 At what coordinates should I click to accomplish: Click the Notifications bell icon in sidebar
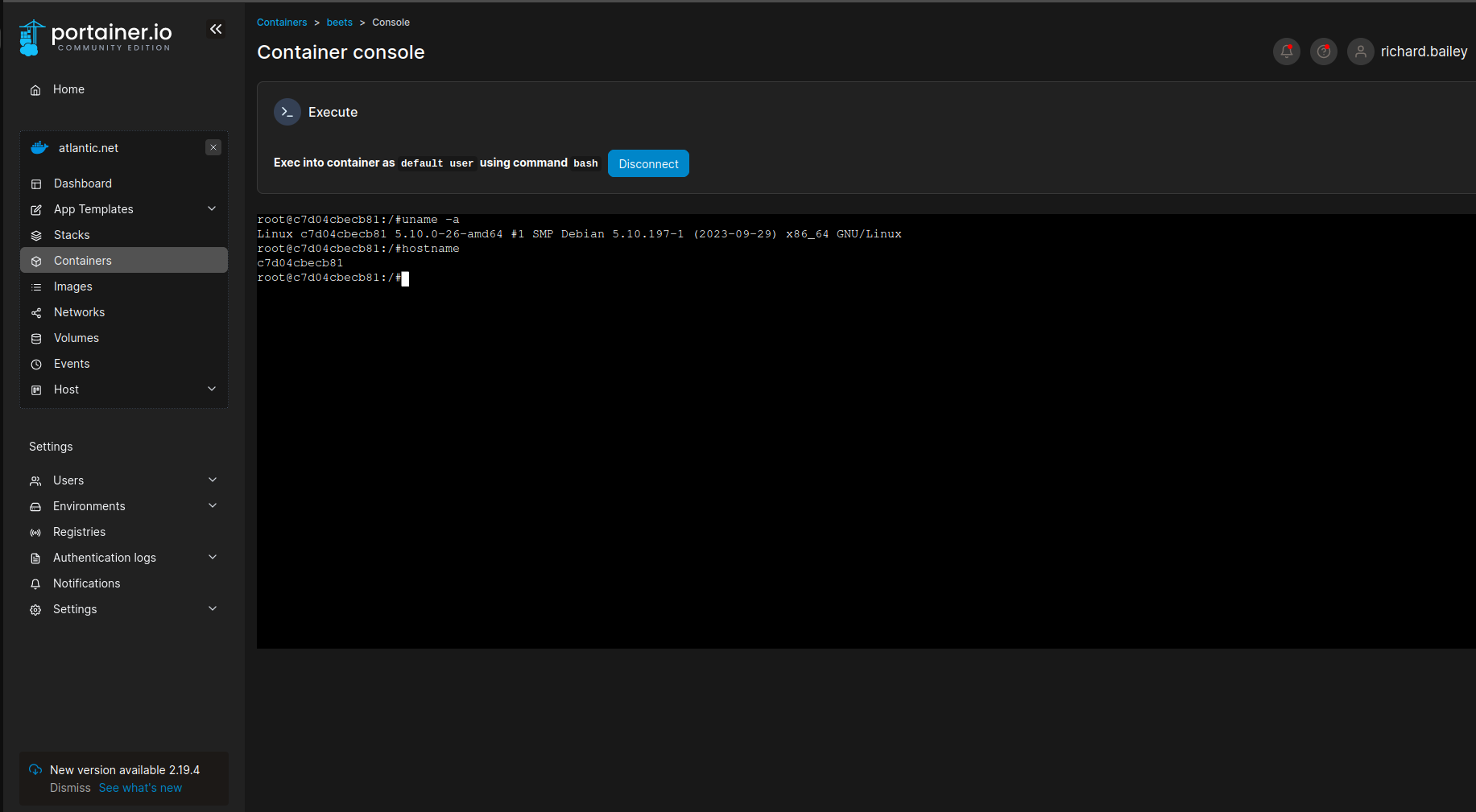(x=35, y=584)
